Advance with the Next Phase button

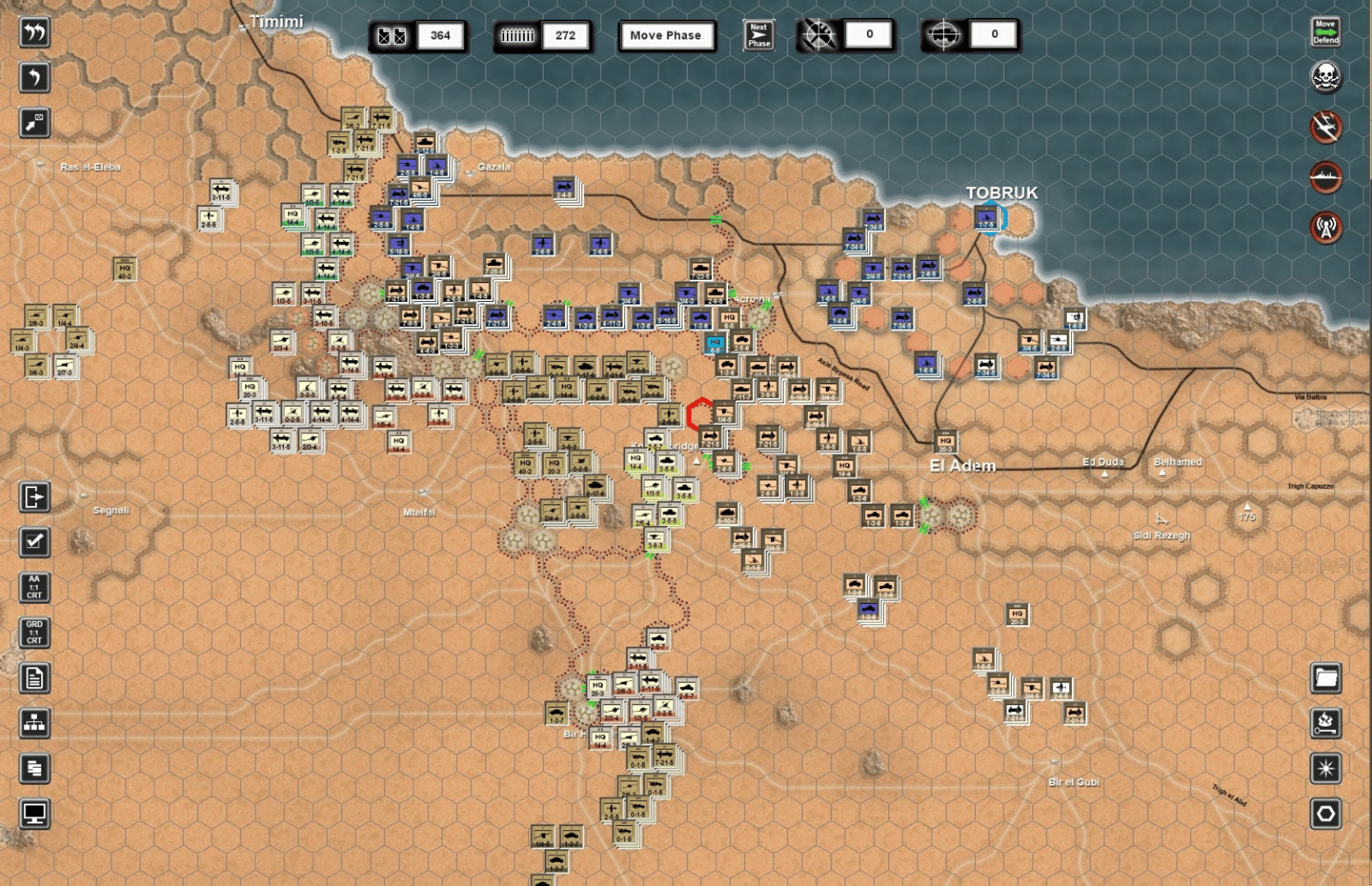click(x=759, y=35)
